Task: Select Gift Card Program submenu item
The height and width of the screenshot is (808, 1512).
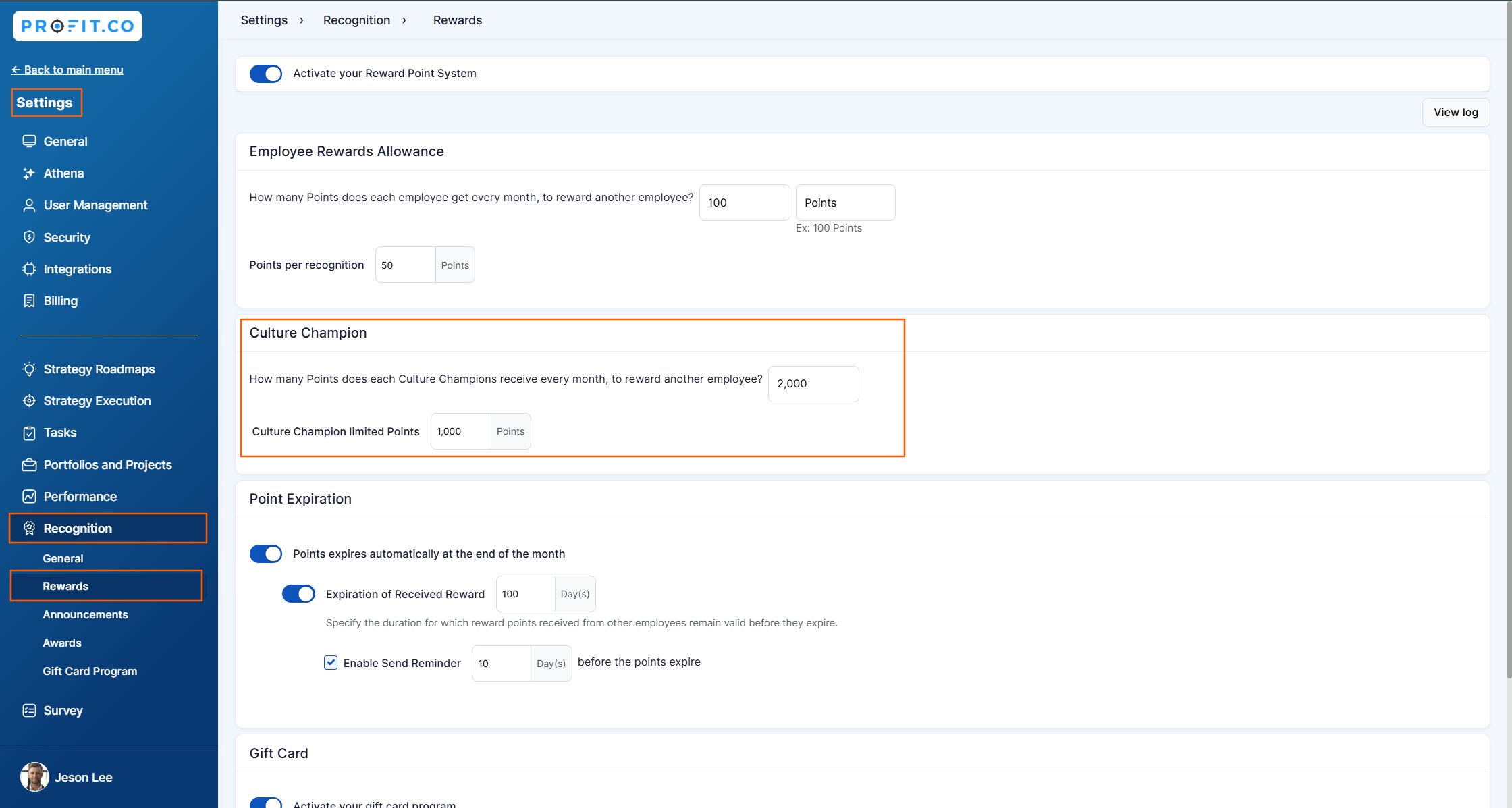Action: pos(90,671)
